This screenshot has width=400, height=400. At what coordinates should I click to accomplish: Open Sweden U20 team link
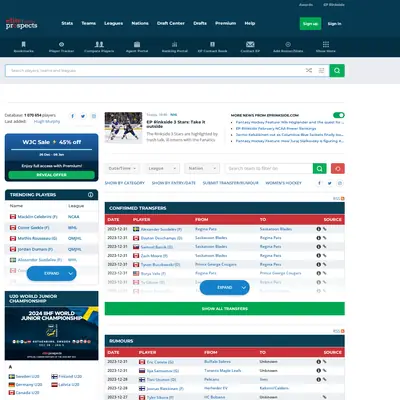pos(28,376)
